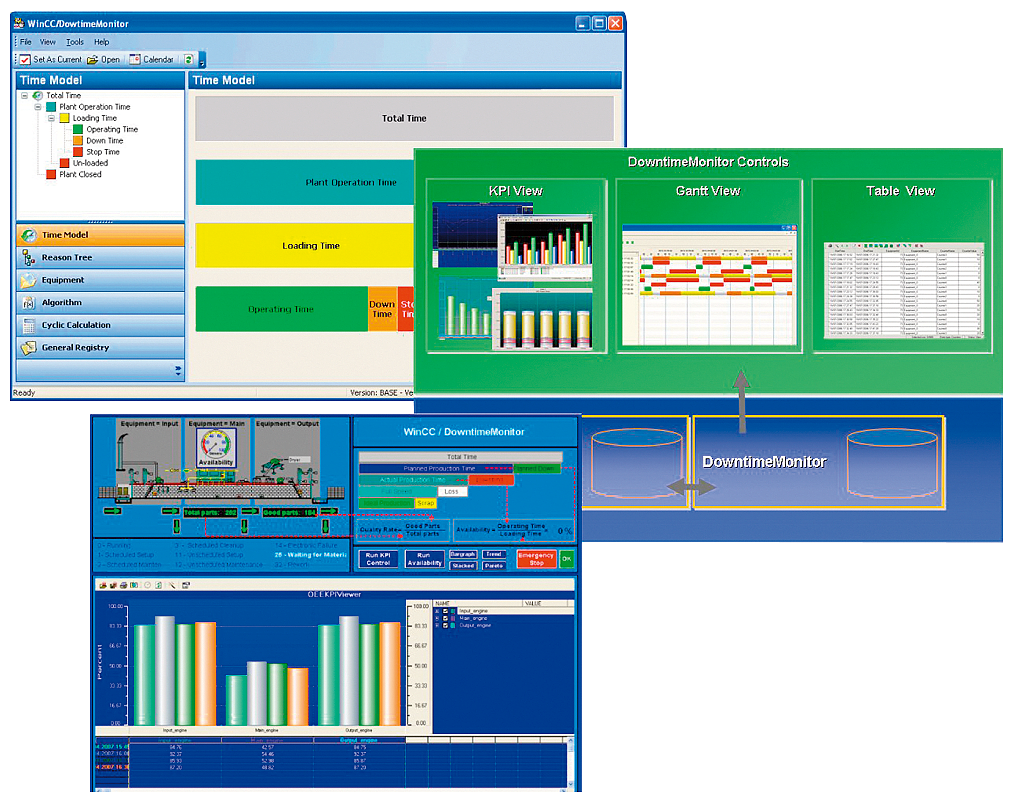The height and width of the screenshot is (802, 1013).
Task: Click the Open folder icon in toolbar
Action: coord(93,60)
